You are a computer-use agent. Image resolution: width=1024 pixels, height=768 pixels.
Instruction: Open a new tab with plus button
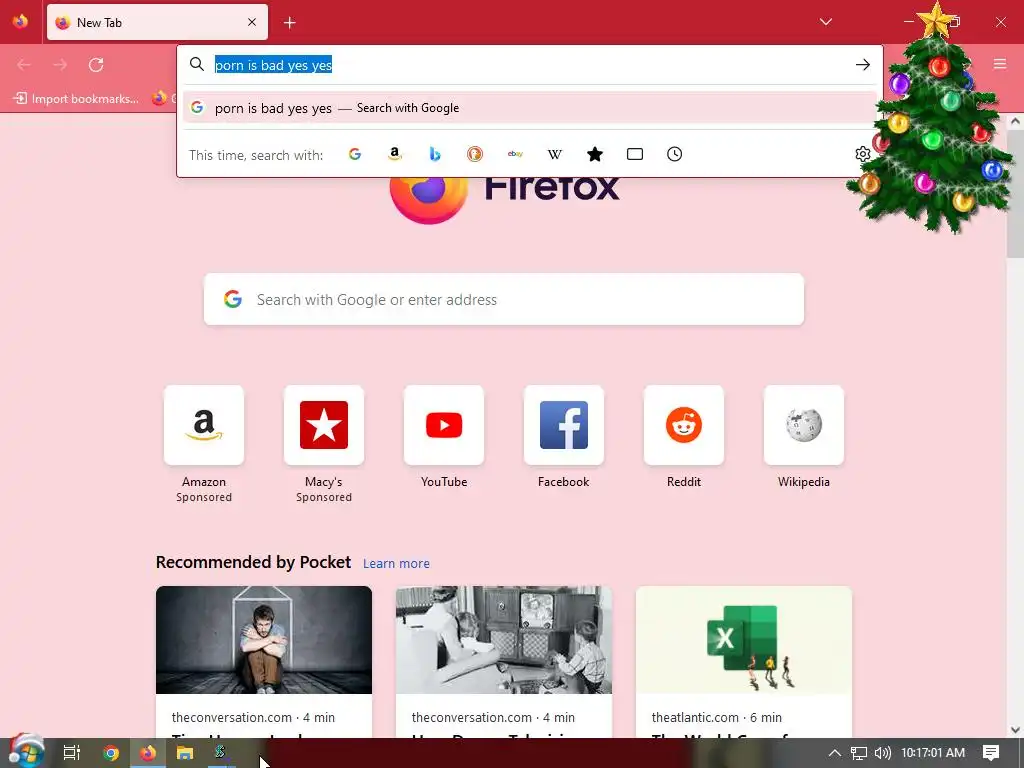(290, 23)
